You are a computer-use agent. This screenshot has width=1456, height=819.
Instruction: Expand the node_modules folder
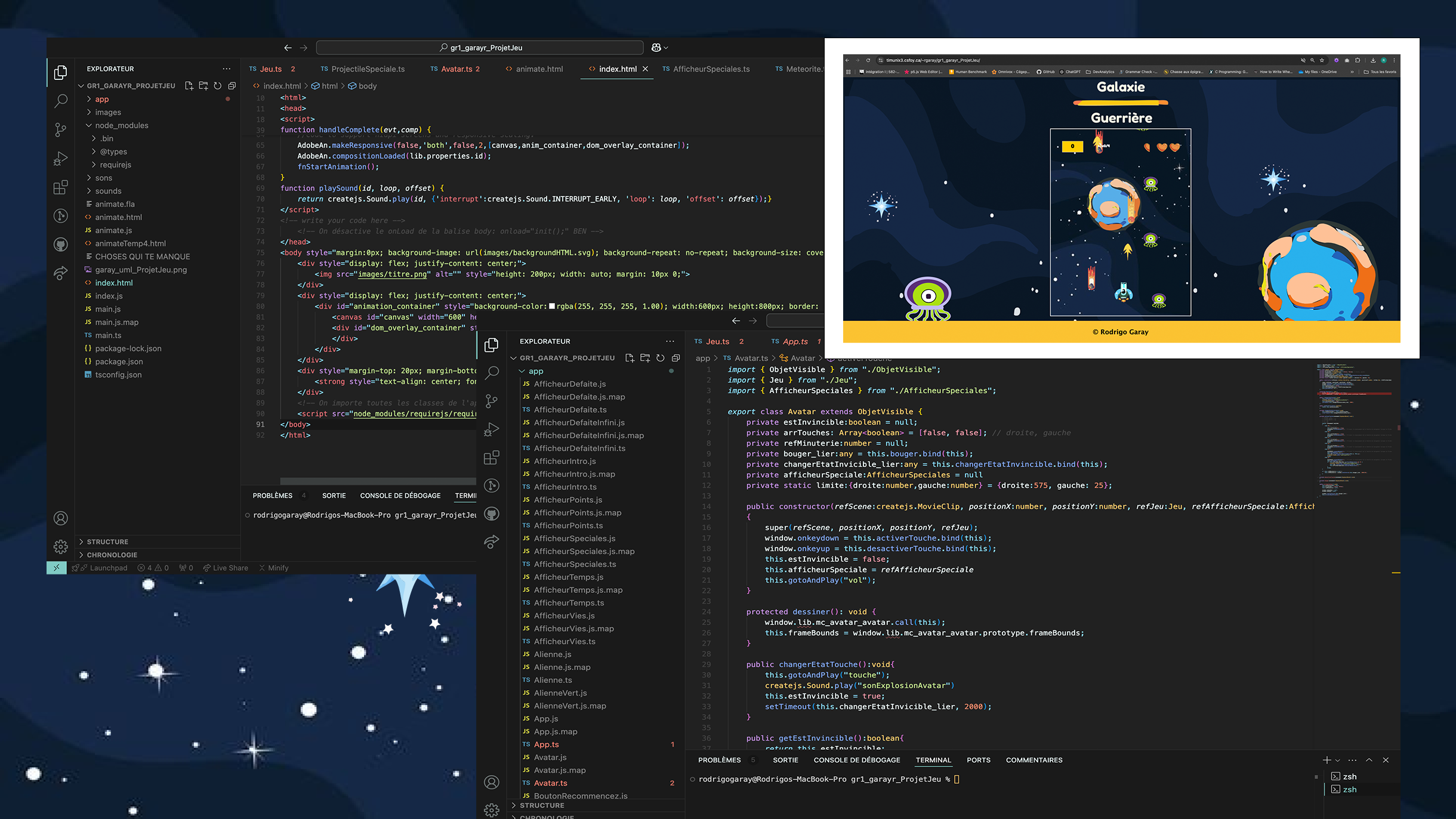click(121, 125)
